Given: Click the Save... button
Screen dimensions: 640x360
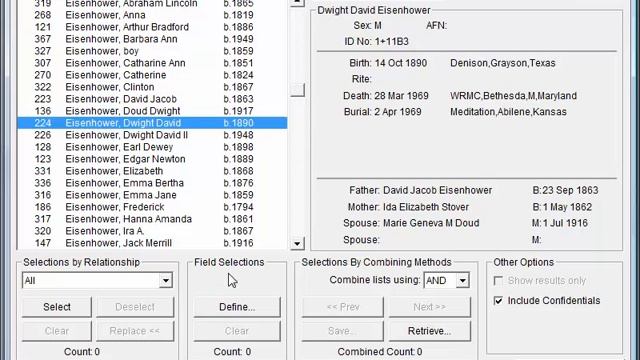Looking at the screenshot, I should (x=343, y=331).
